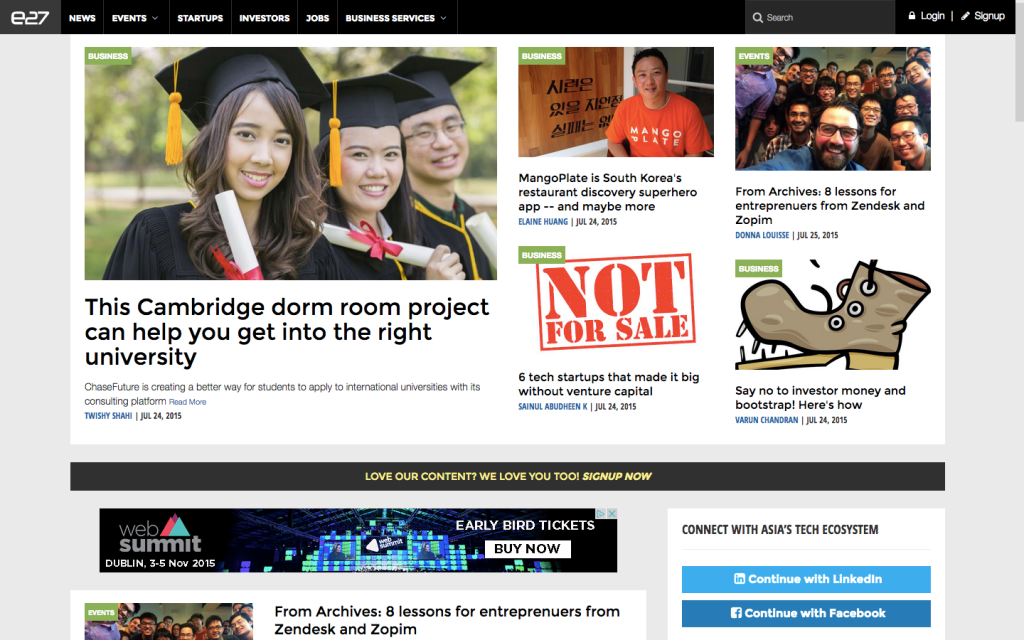1024x640 pixels.
Task: Open the bottom list Events thumbnail
Action: pos(168,622)
